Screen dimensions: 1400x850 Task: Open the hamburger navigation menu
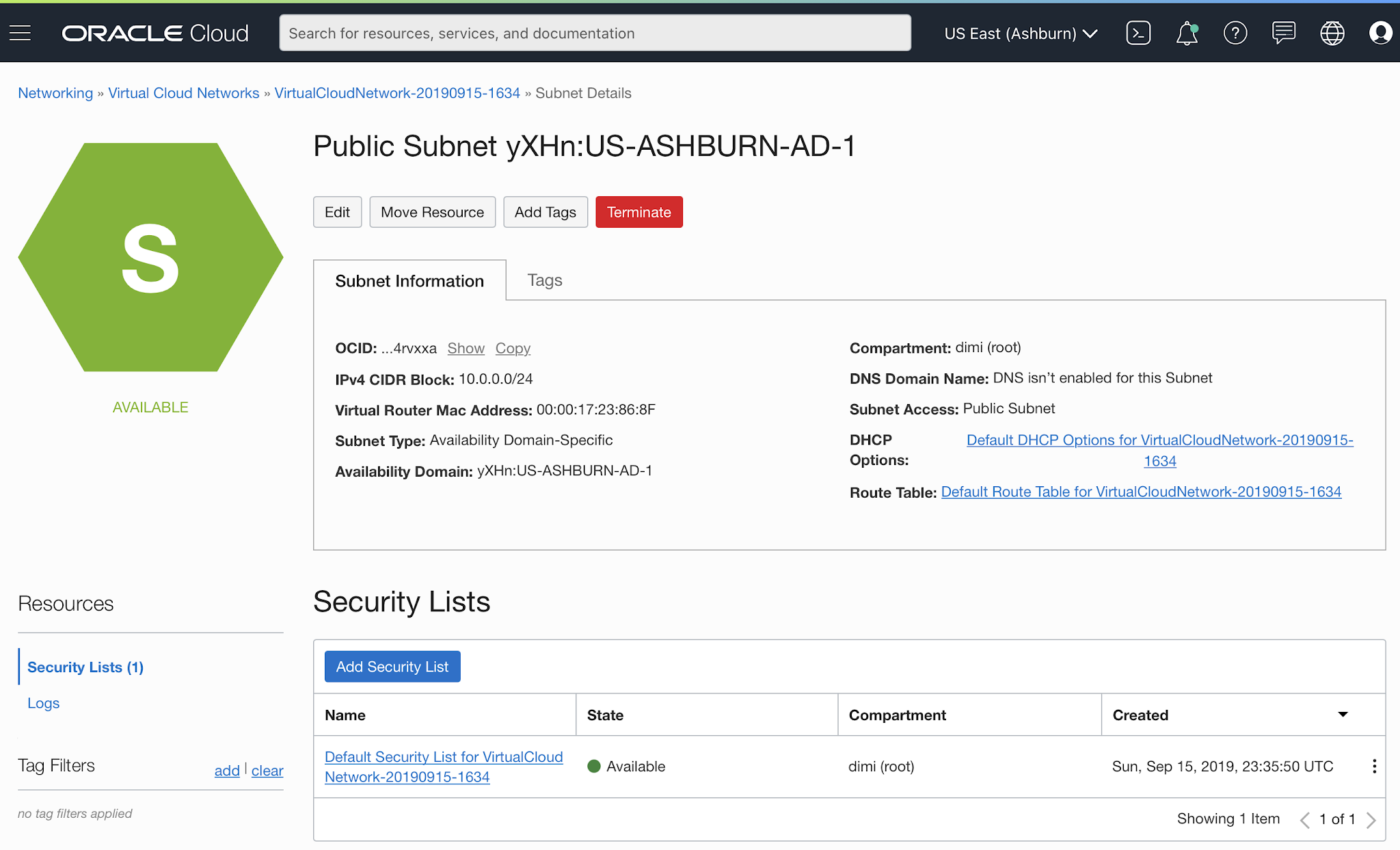21,33
